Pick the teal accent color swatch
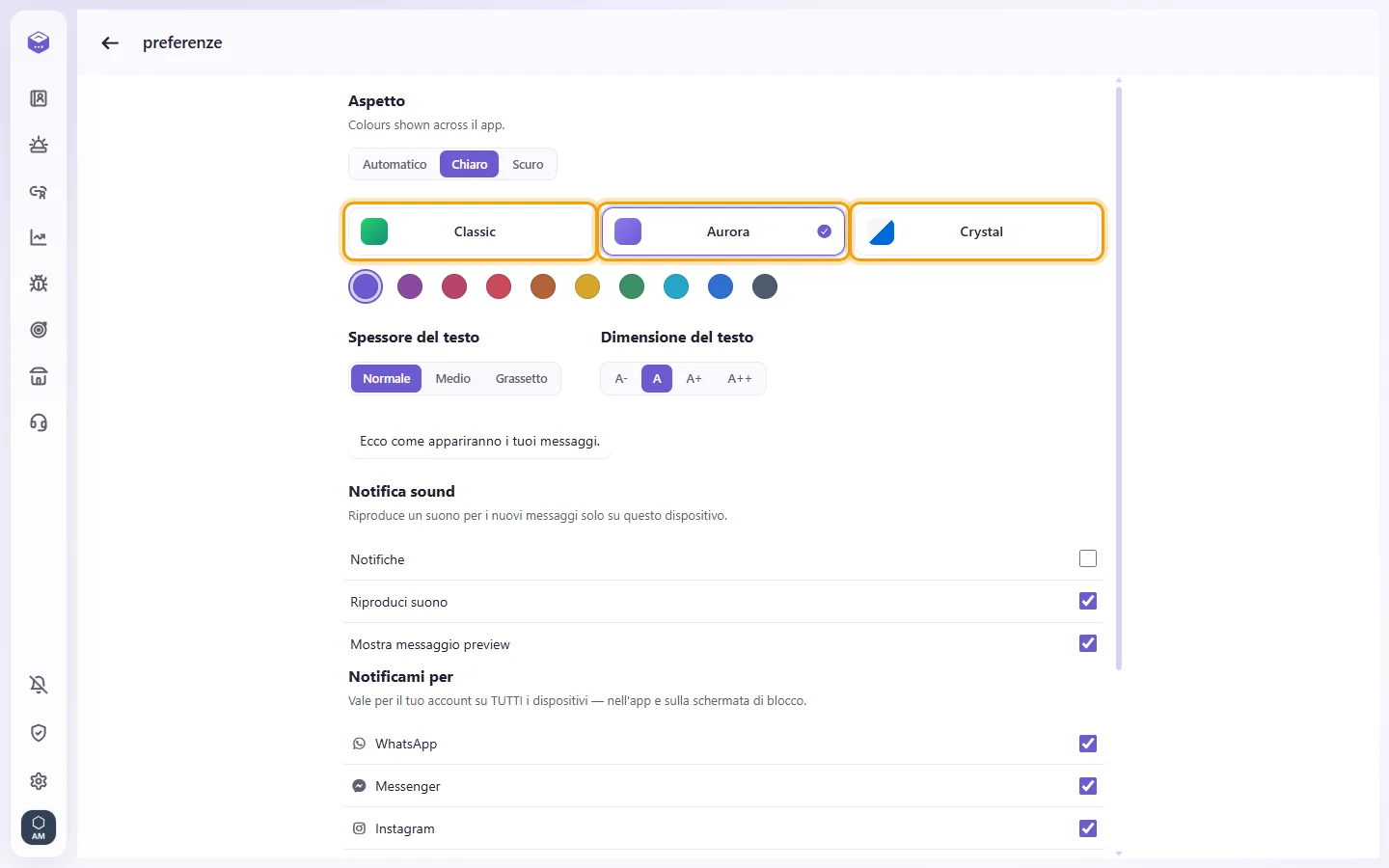 click(676, 286)
